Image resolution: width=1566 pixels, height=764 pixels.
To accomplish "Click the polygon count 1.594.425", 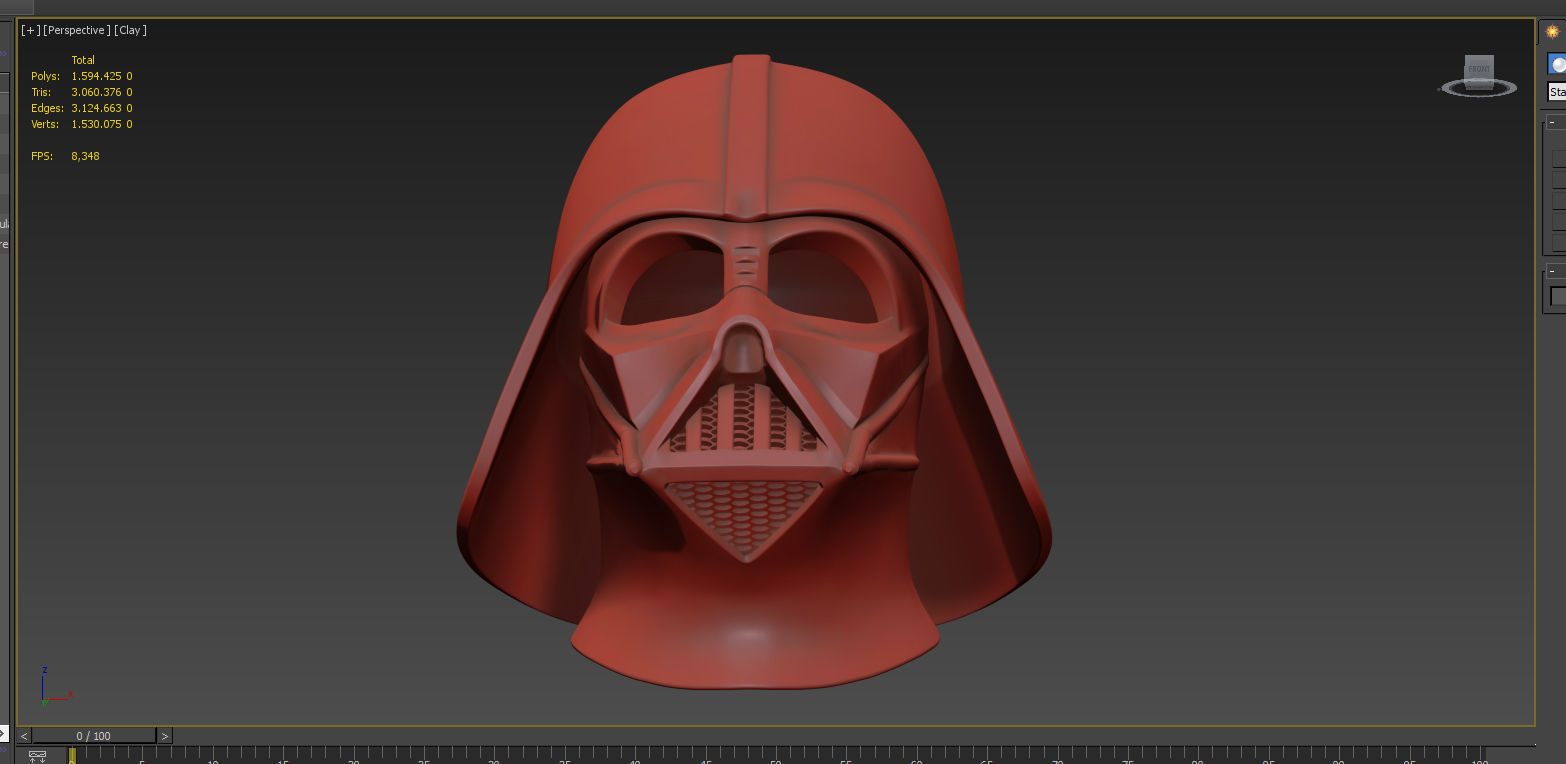I will point(97,76).
